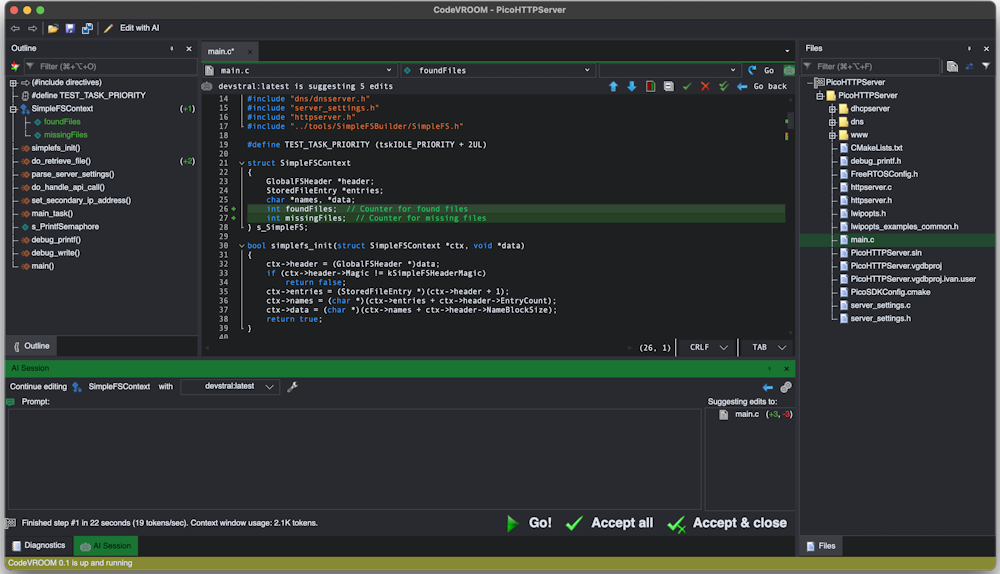
Task: Click the Outline tab at panel bottom
Action: pyautogui.click(x=31, y=346)
